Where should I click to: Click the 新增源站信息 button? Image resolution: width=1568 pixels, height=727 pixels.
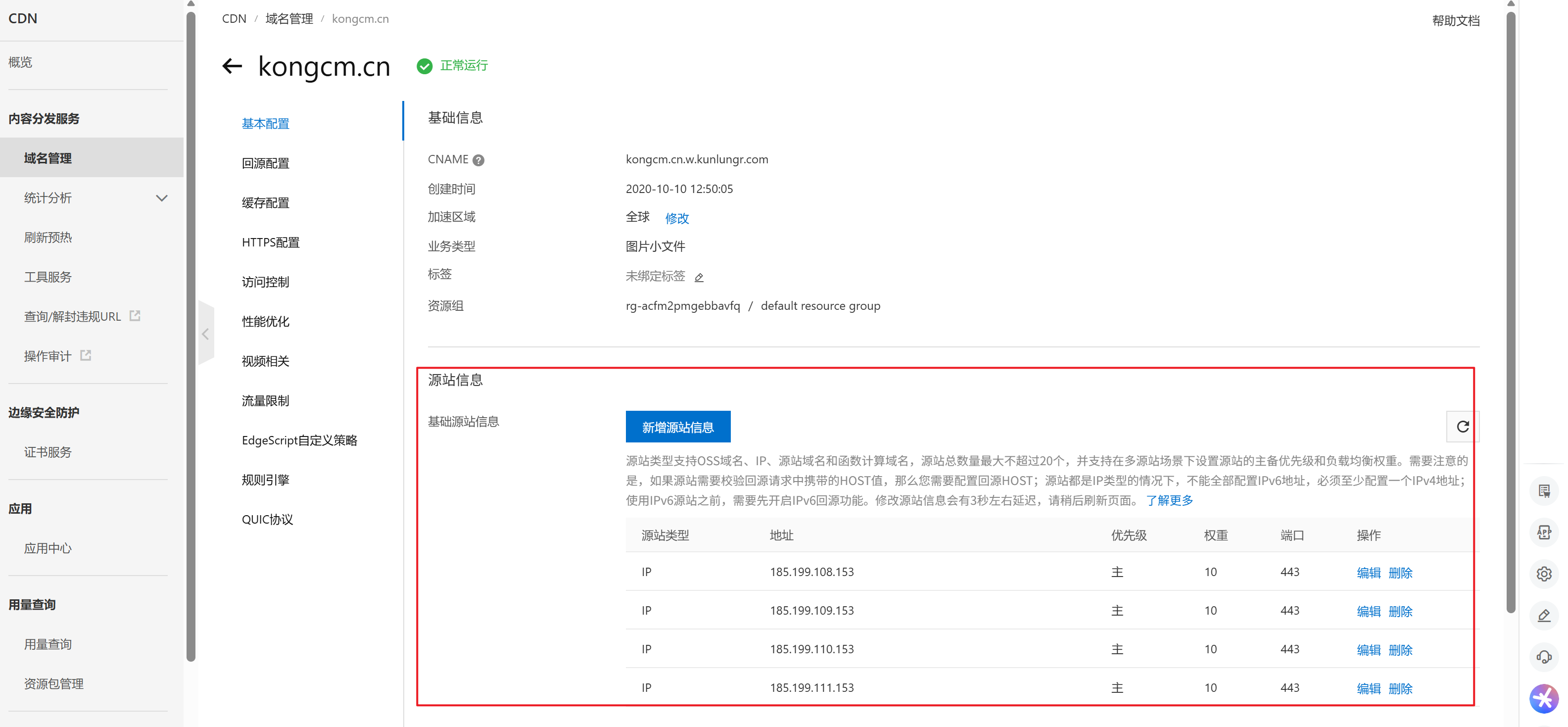coord(677,427)
